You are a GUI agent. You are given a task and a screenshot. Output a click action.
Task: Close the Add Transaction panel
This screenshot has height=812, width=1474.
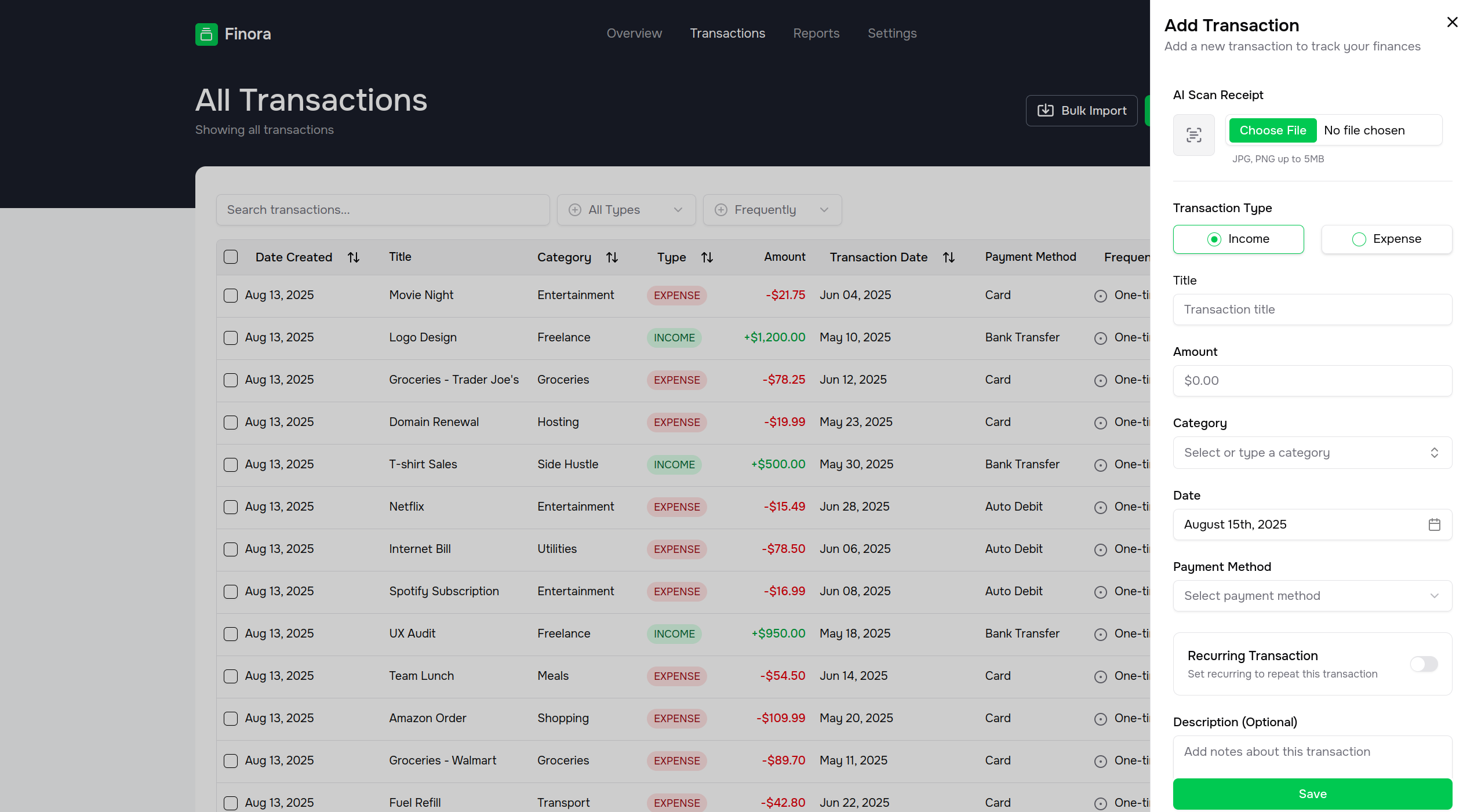(x=1452, y=22)
